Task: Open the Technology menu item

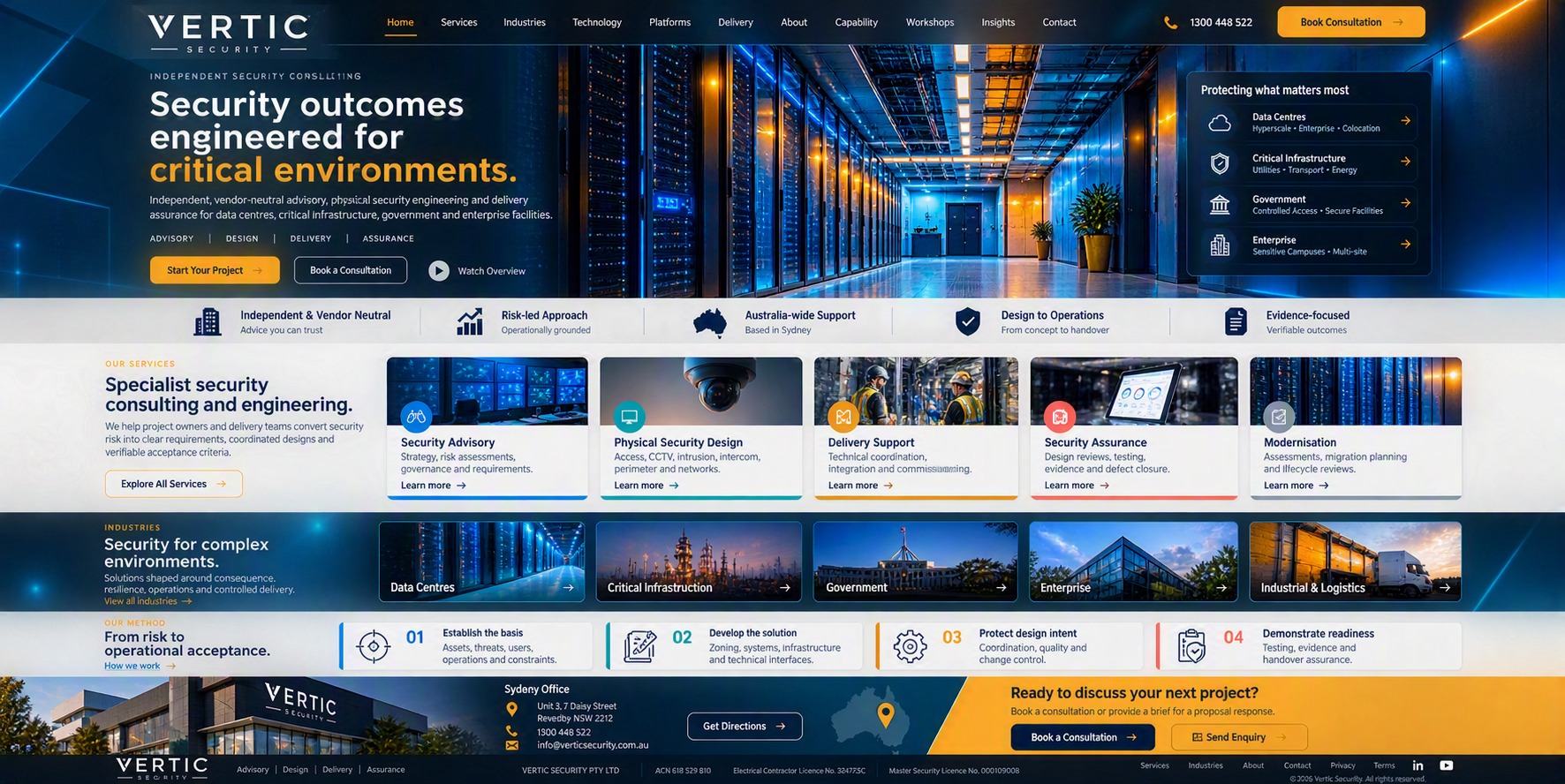Action: click(597, 22)
